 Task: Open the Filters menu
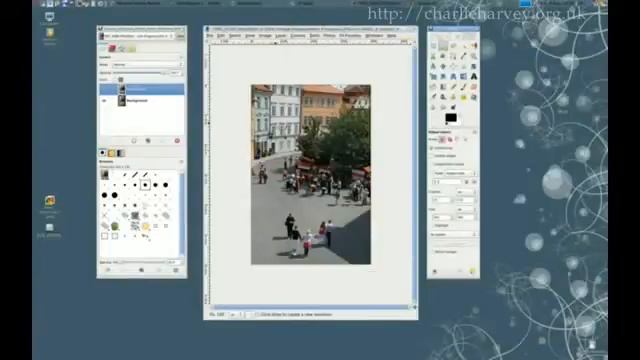329,36
